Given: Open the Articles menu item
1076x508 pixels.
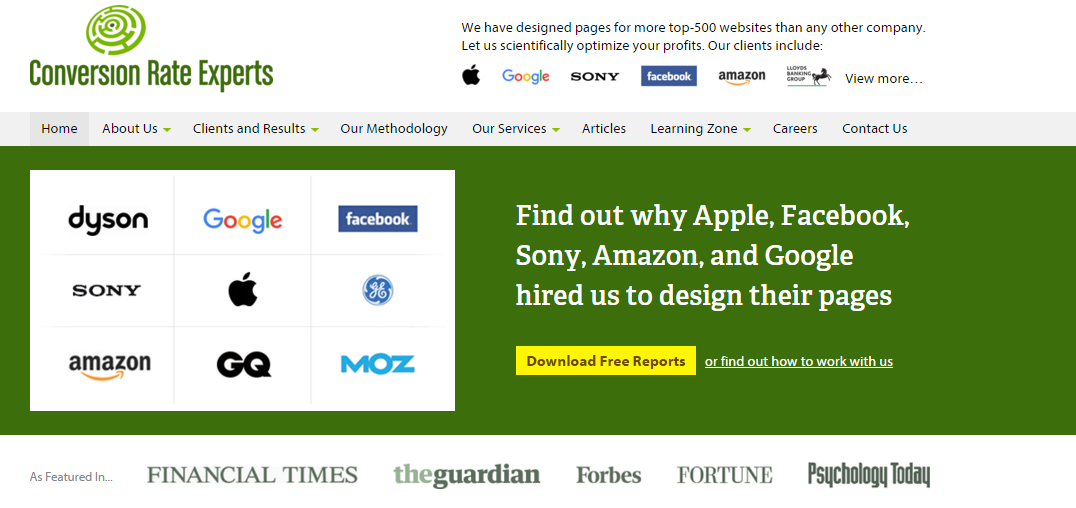Looking at the screenshot, I should pyautogui.click(x=604, y=128).
